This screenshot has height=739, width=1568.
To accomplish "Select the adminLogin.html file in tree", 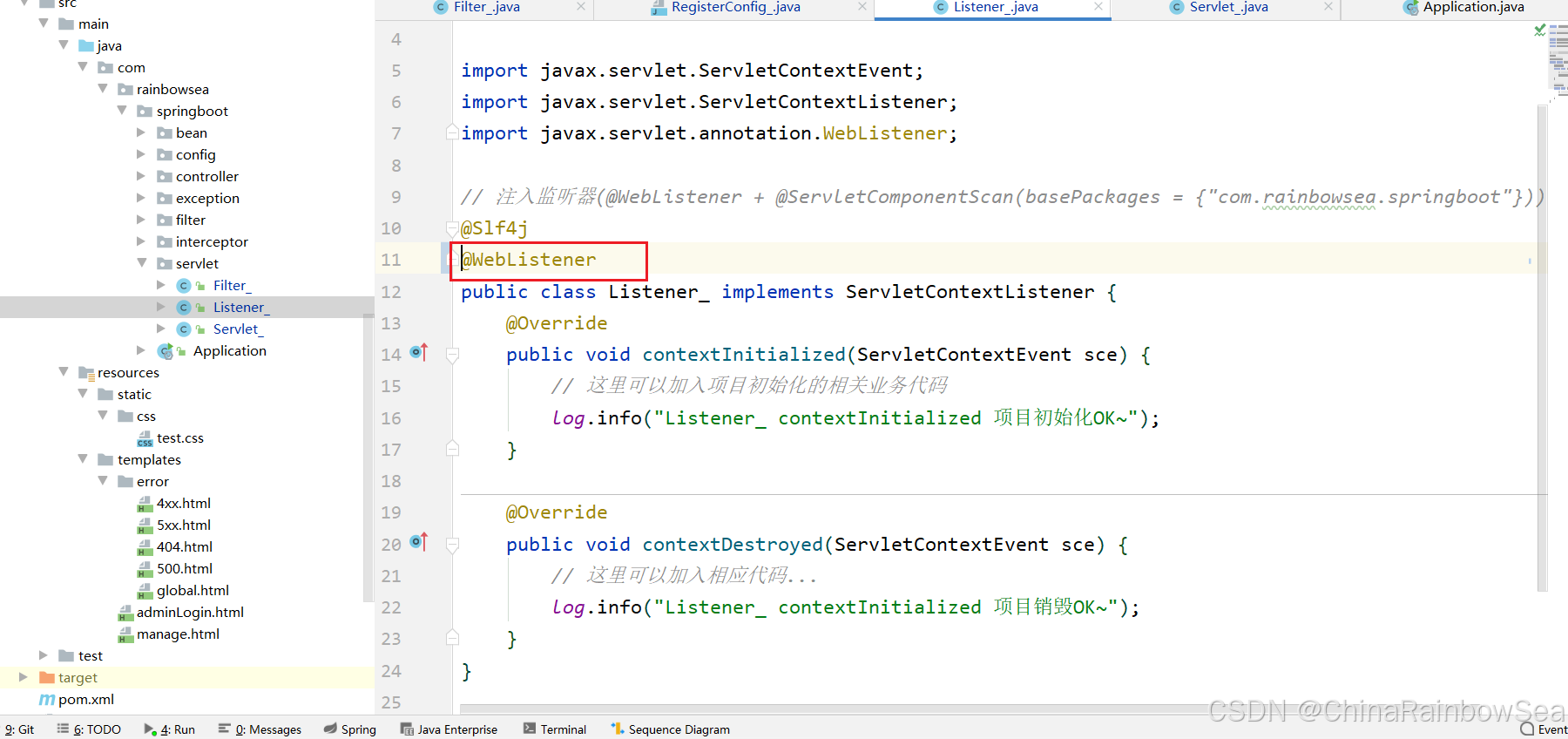I will coord(190,613).
